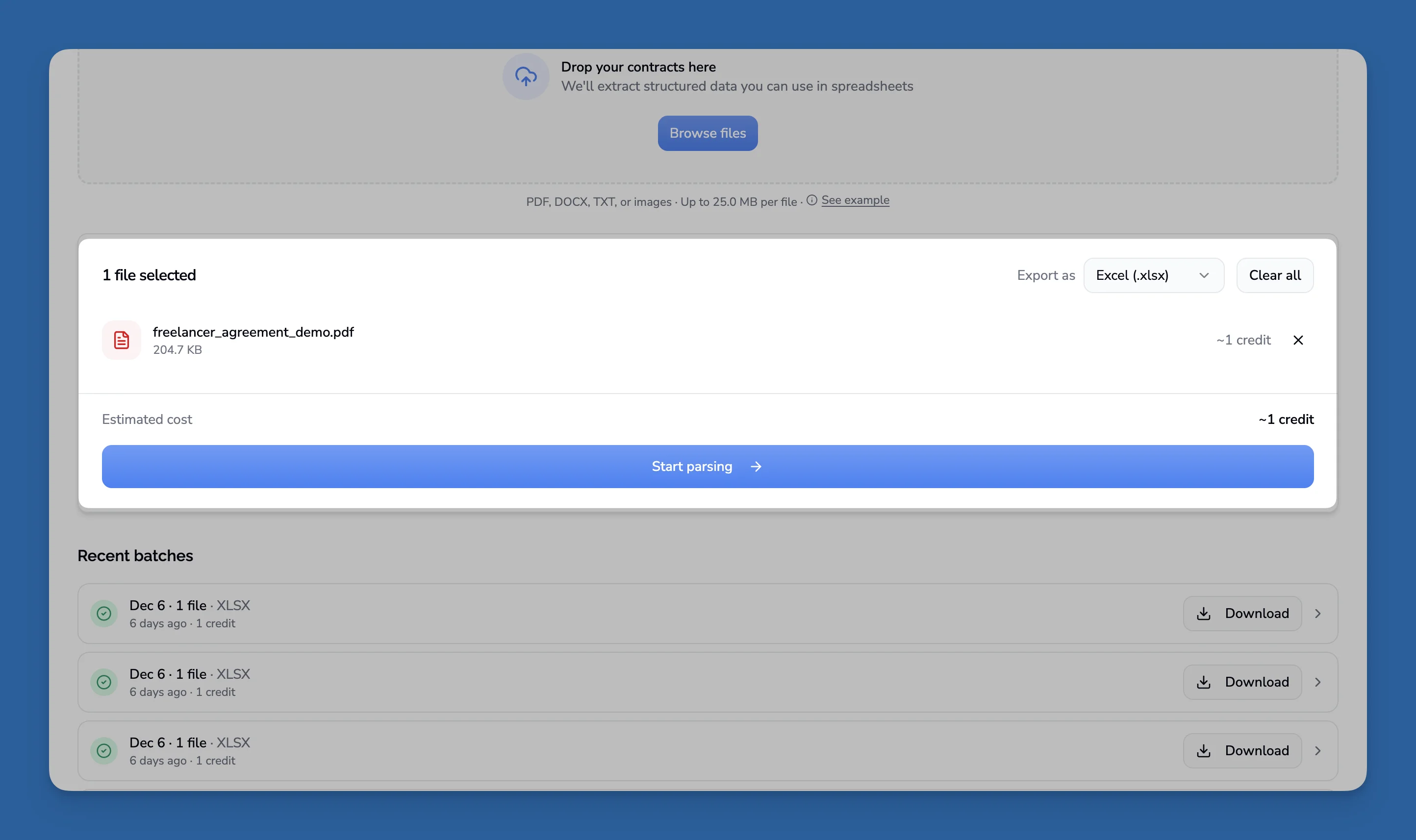Start parsing the selected contract
This screenshot has height=840, width=1416.
click(707, 466)
